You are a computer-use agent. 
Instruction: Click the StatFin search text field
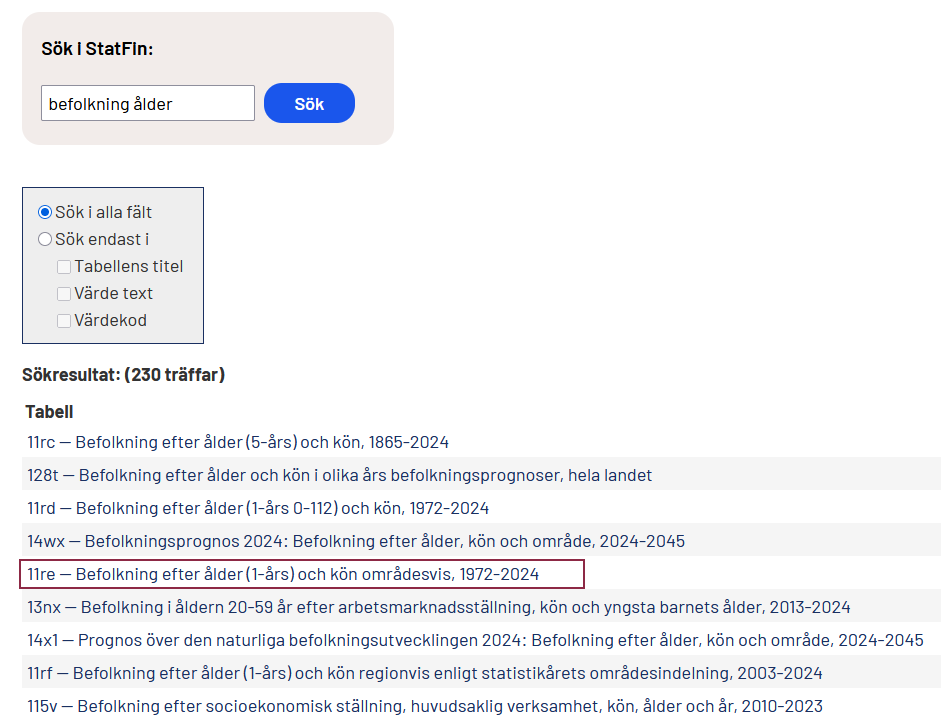point(148,103)
